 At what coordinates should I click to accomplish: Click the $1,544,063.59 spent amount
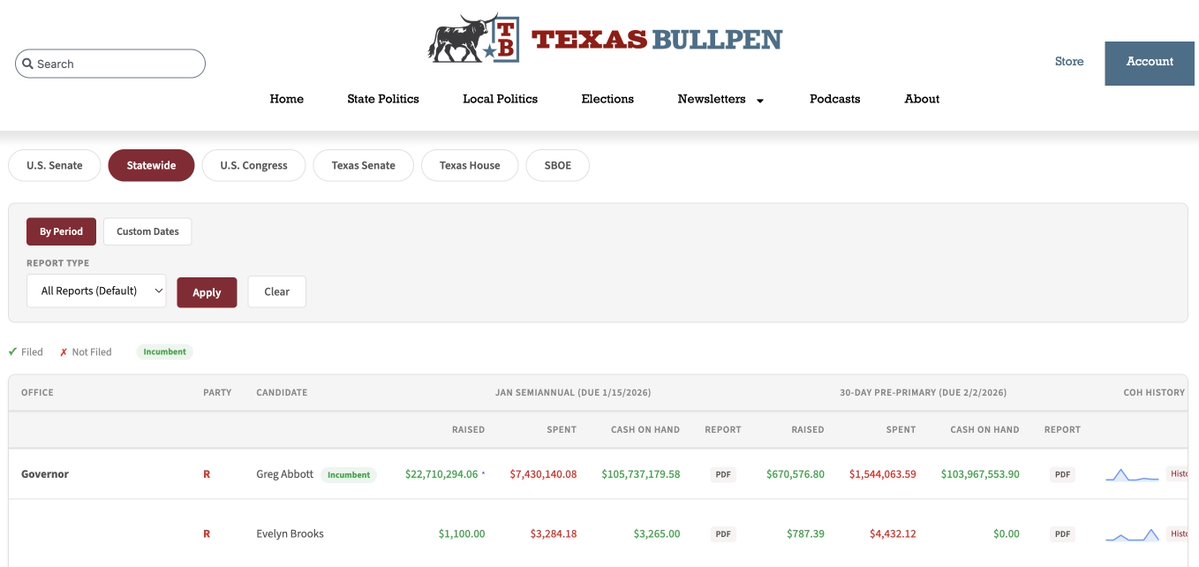tap(882, 474)
